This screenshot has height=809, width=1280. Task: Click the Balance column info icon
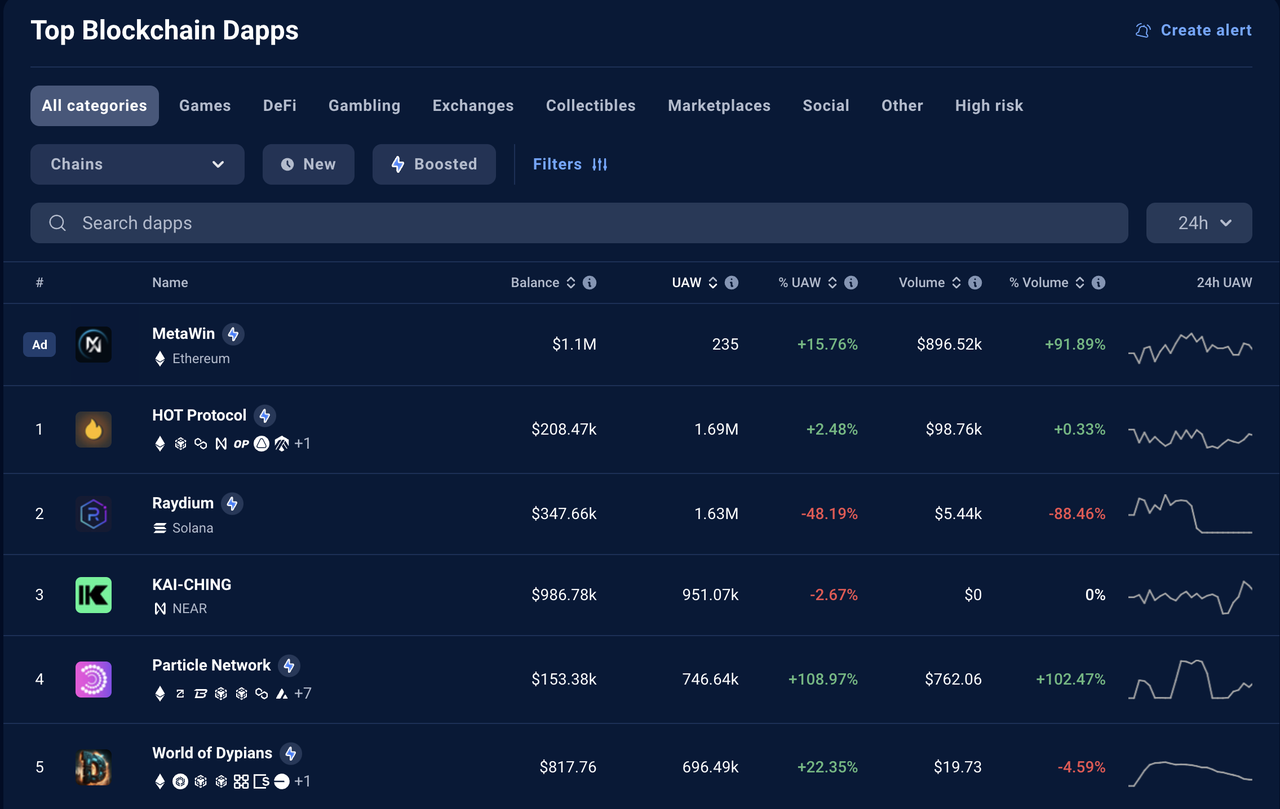pyautogui.click(x=590, y=283)
